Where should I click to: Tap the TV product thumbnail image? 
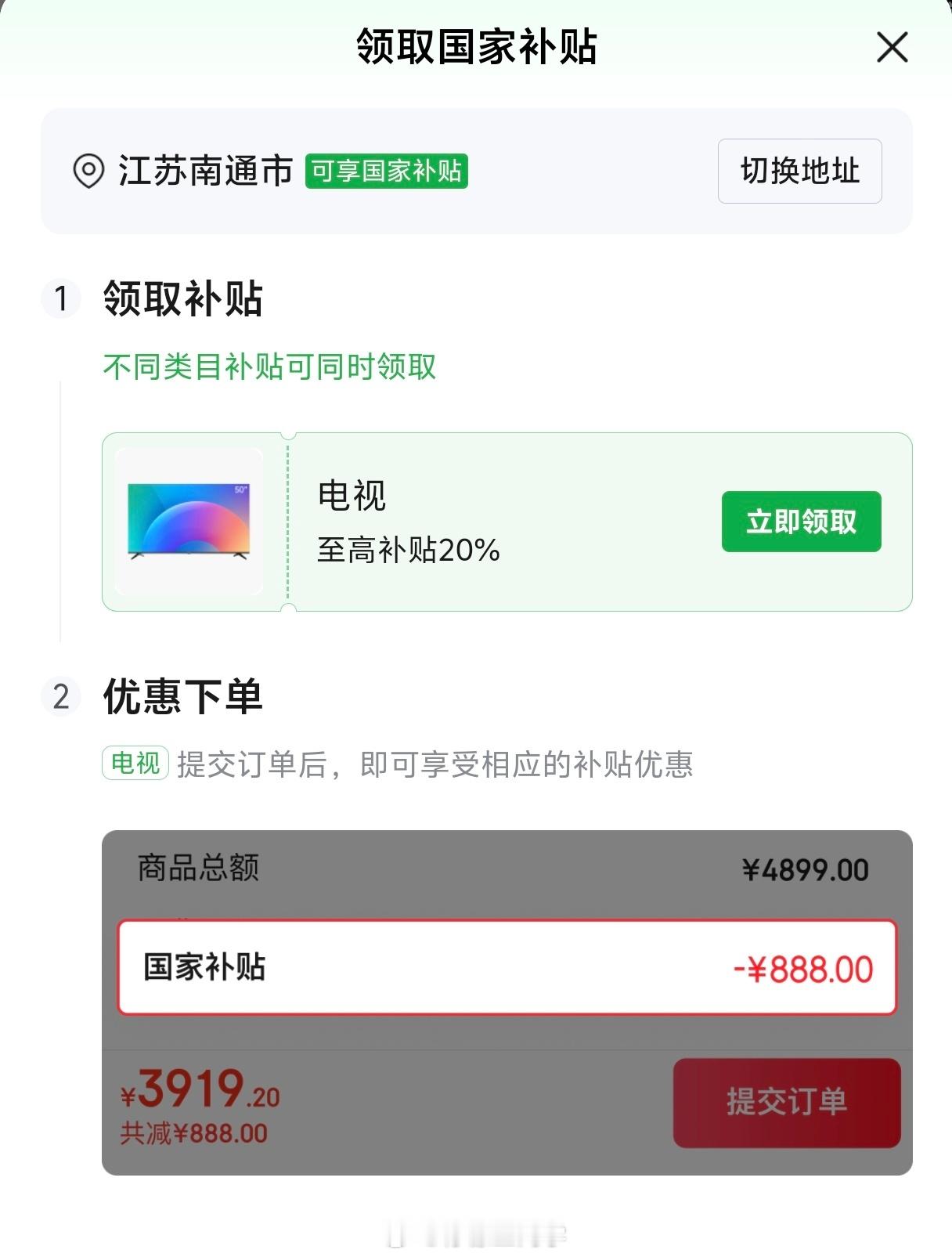point(189,522)
